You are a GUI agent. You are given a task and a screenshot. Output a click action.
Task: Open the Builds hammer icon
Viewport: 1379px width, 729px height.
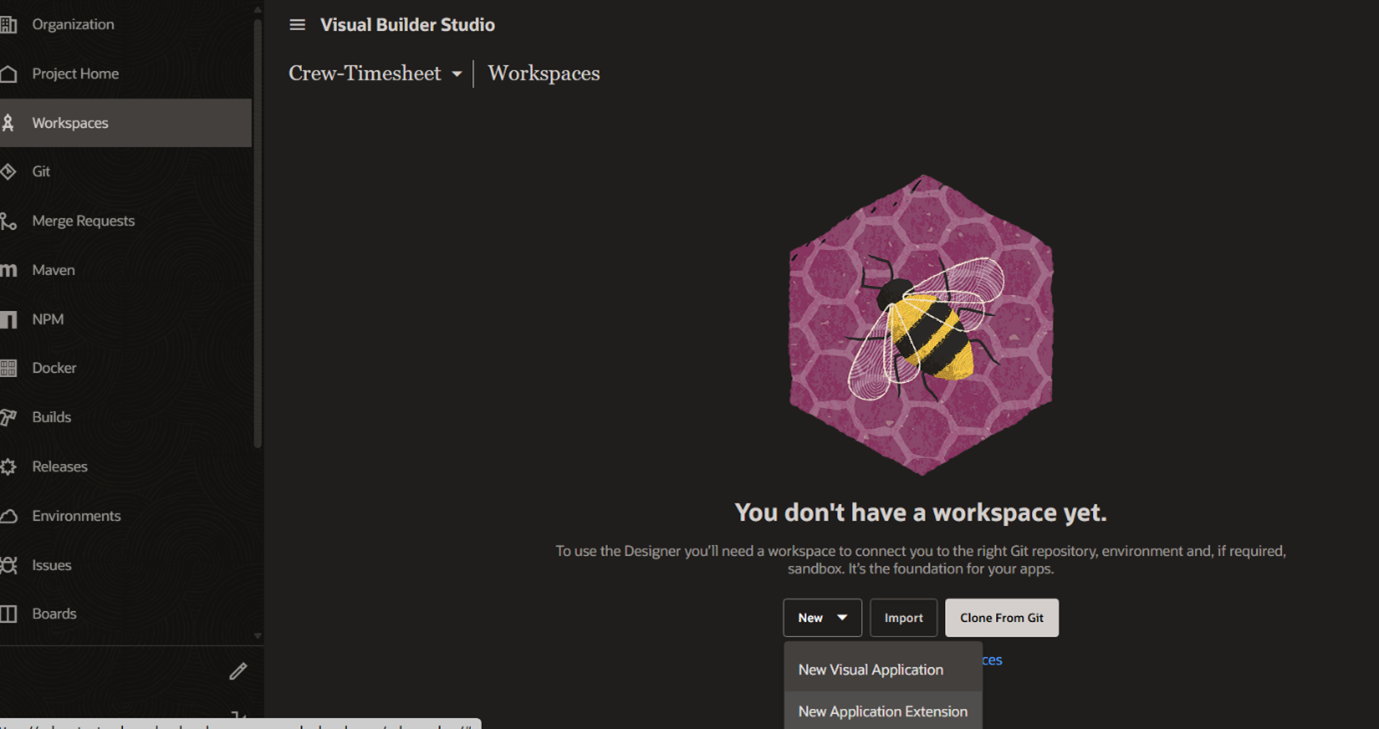click(x=9, y=417)
